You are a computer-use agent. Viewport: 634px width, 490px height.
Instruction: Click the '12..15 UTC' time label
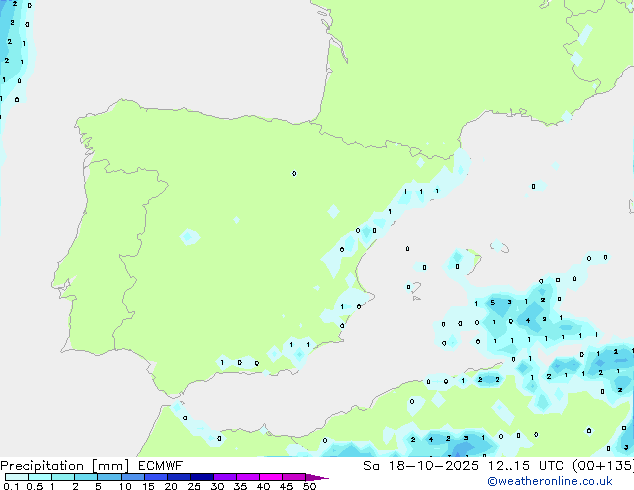pos(526,466)
